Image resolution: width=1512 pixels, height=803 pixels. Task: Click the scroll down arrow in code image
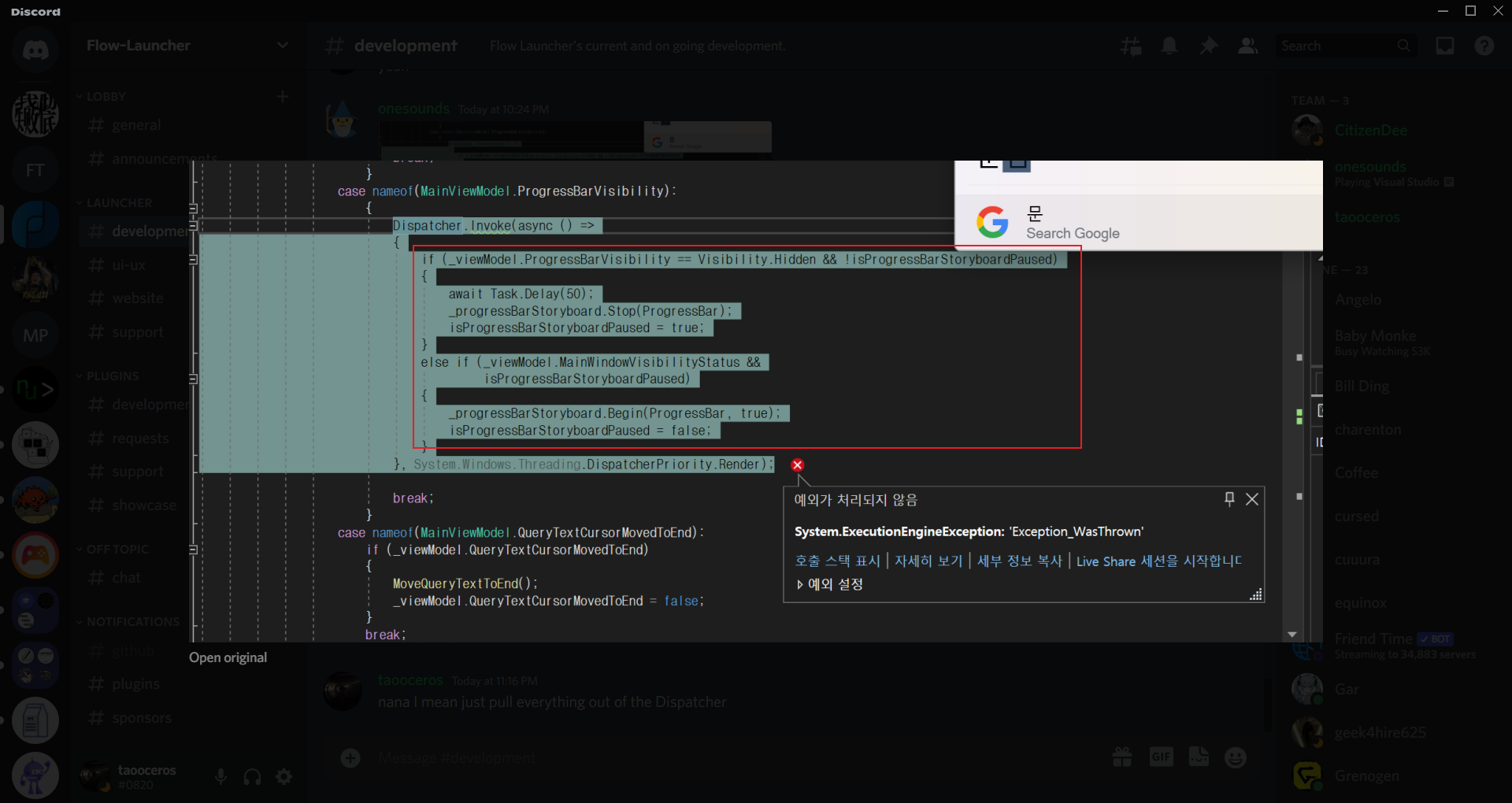coord(1291,635)
